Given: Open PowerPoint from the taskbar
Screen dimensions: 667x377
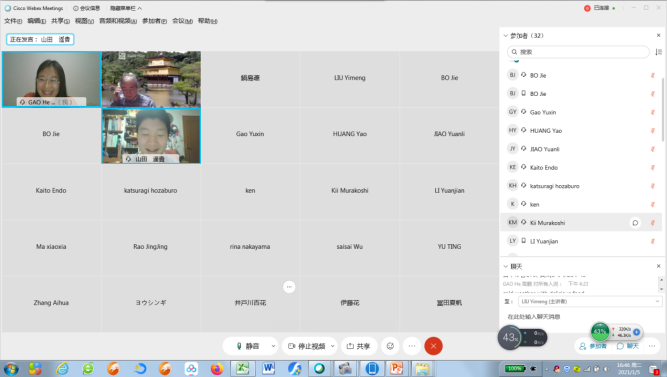Looking at the screenshot, I should 396,368.
